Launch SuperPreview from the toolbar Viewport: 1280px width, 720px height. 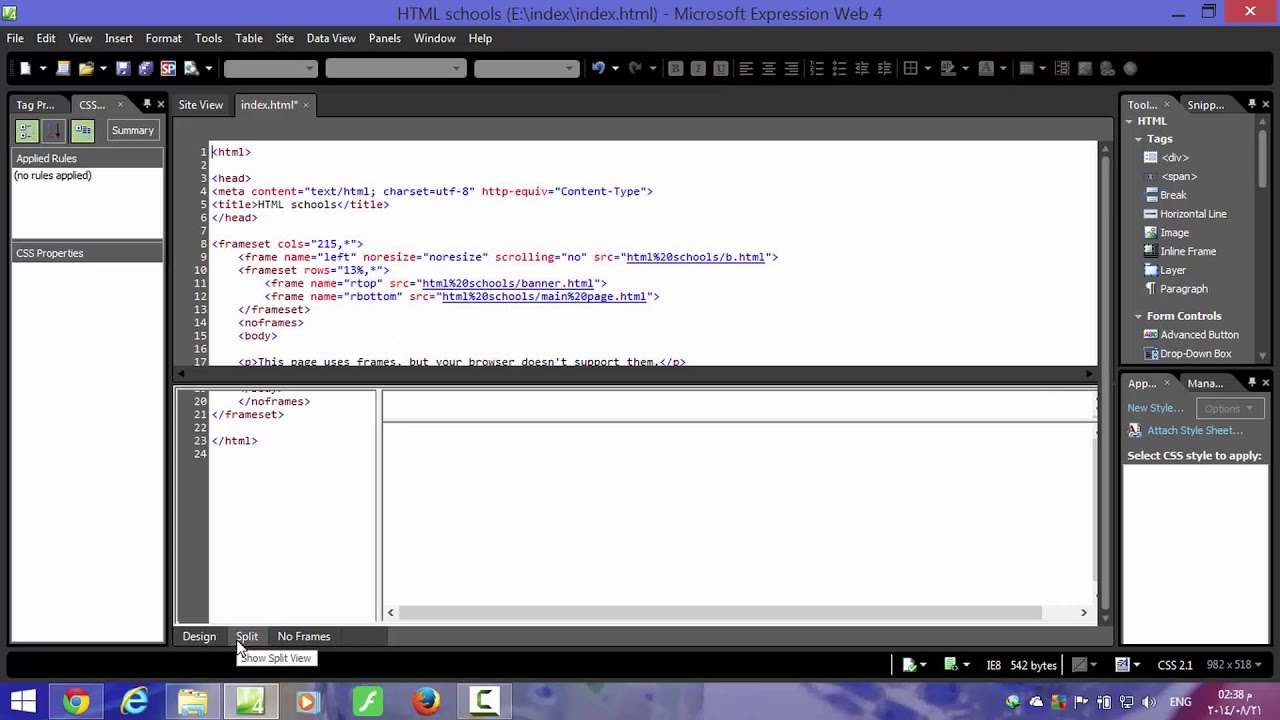coord(168,68)
